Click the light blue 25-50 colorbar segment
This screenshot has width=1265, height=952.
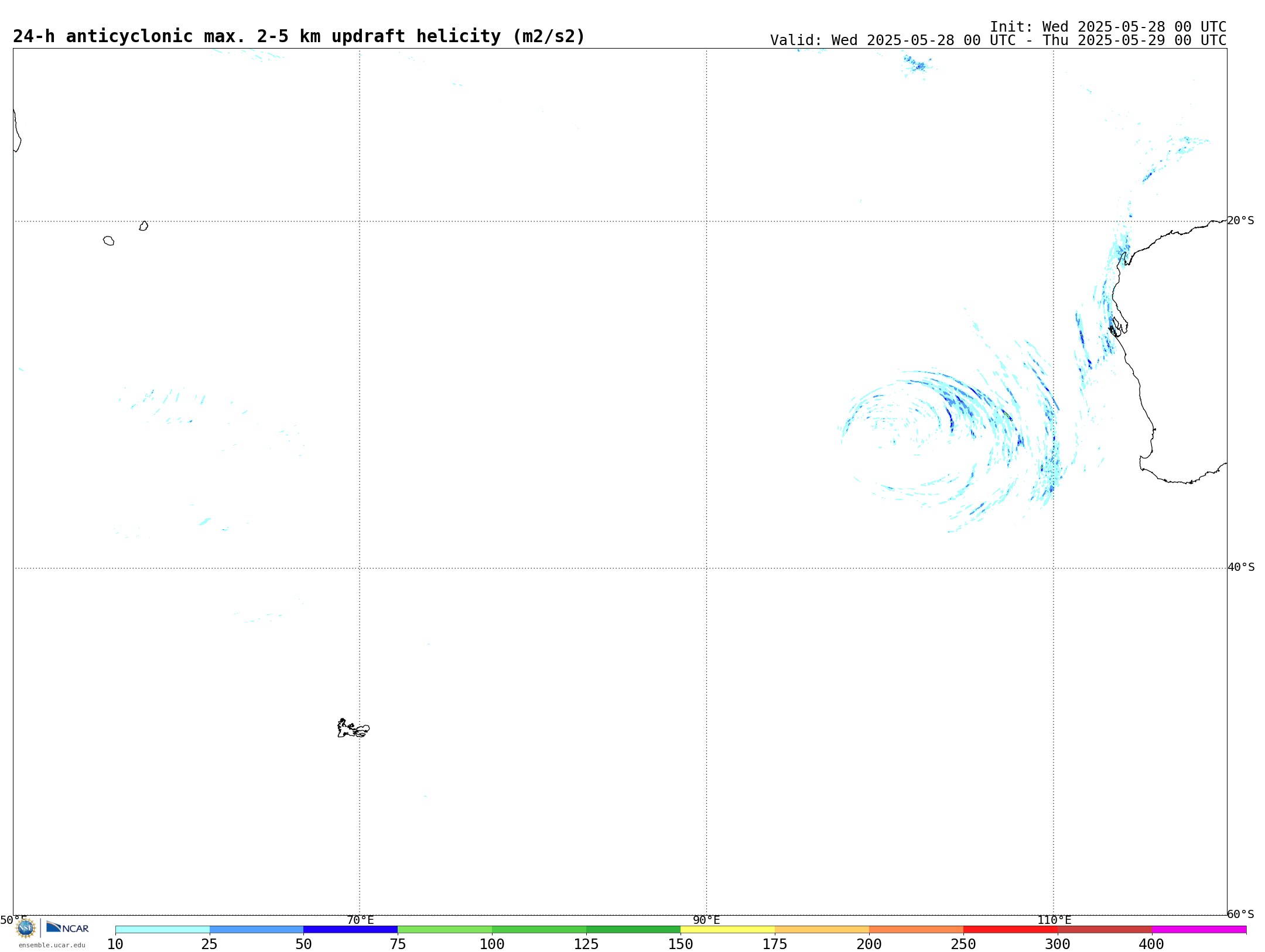pos(257,930)
